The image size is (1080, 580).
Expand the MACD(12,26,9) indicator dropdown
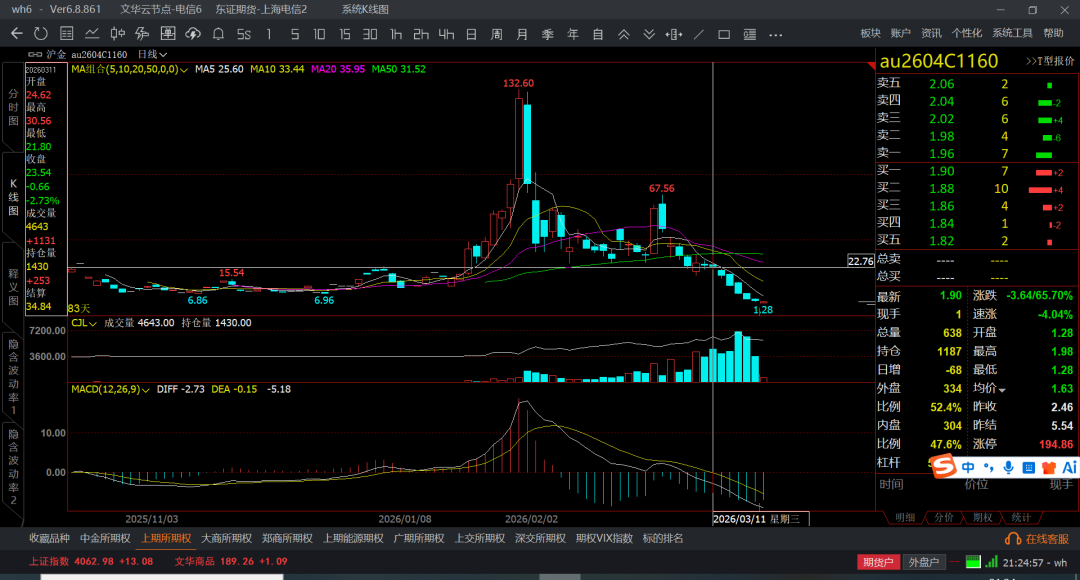click(x=146, y=388)
